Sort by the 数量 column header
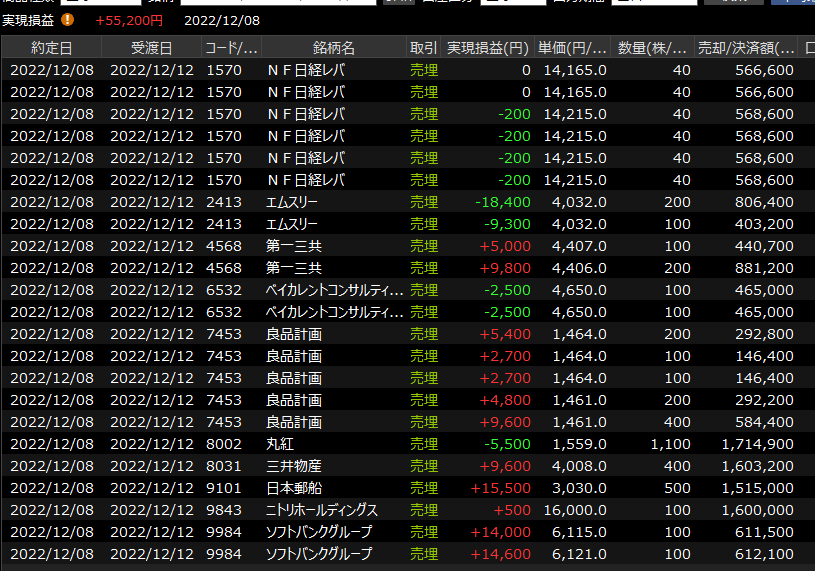The height and width of the screenshot is (571, 815). coord(652,48)
